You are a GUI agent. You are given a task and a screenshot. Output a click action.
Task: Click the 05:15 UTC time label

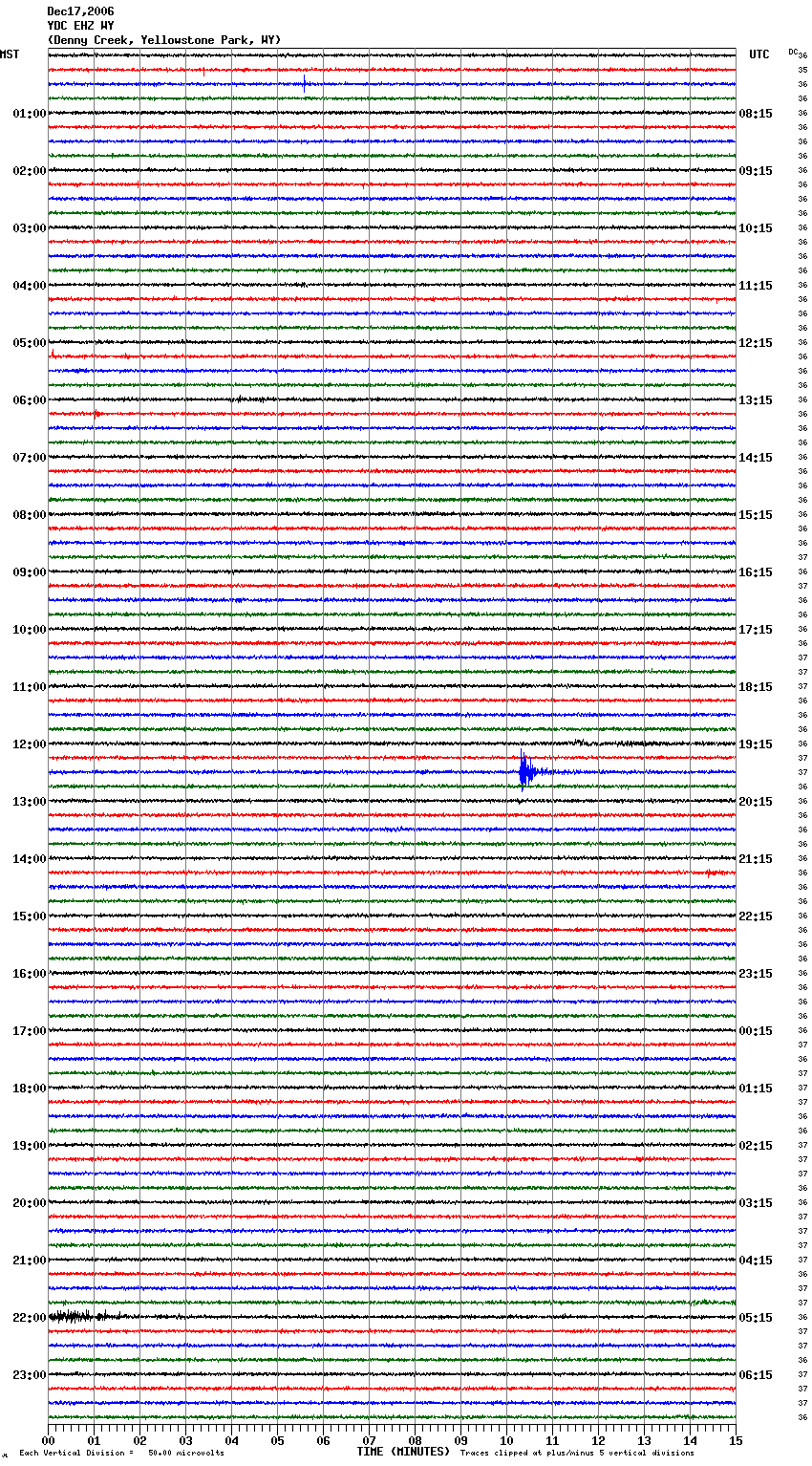click(x=756, y=1318)
